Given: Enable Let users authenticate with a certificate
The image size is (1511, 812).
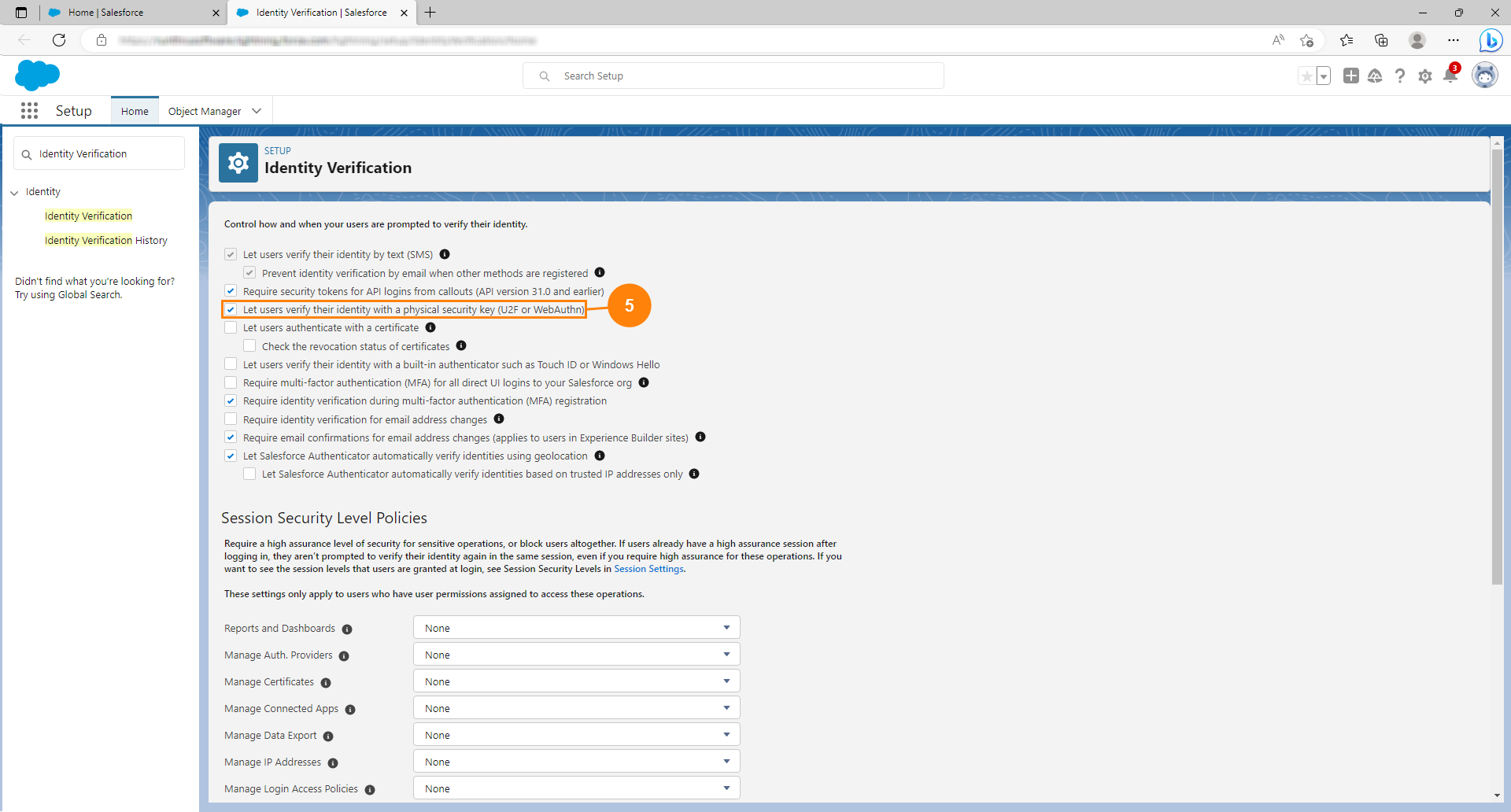Looking at the screenshot, I should click(231, 327).
